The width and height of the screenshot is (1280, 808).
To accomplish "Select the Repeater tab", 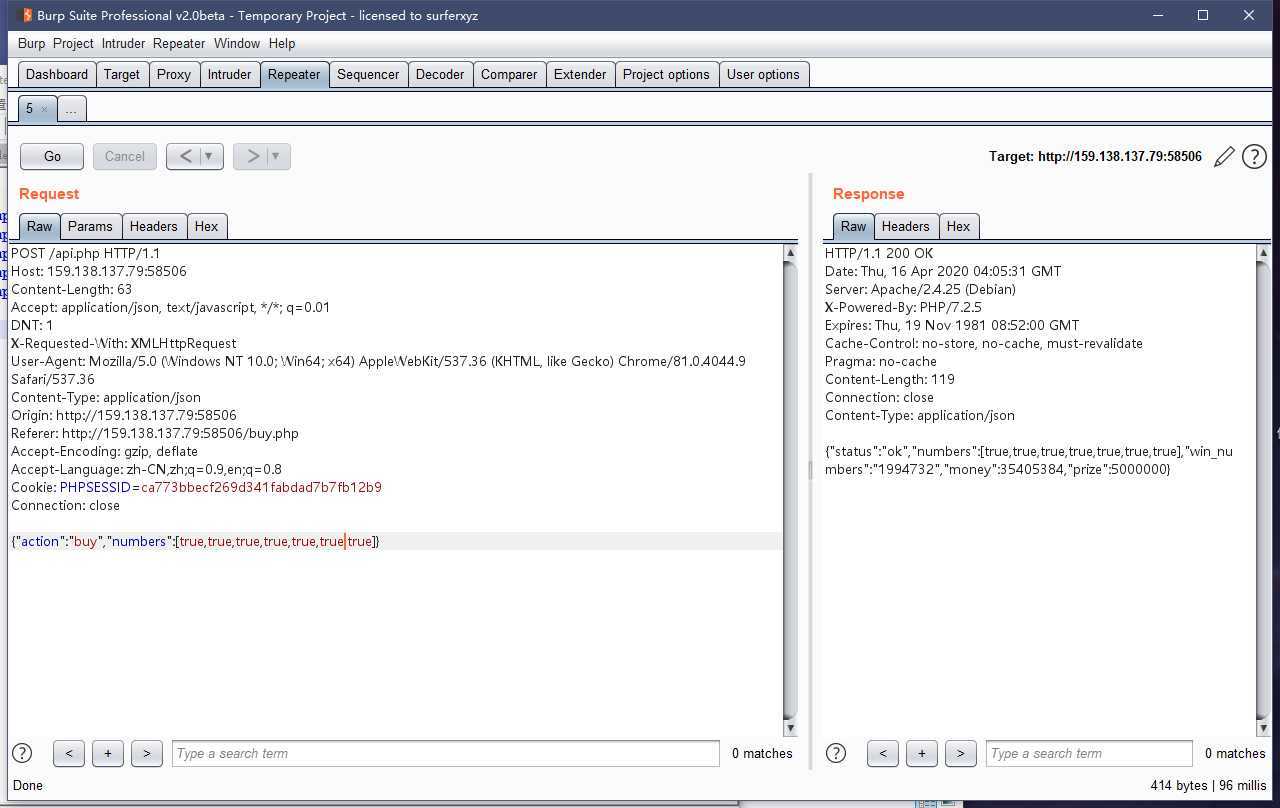I will (x=294, y=74).
